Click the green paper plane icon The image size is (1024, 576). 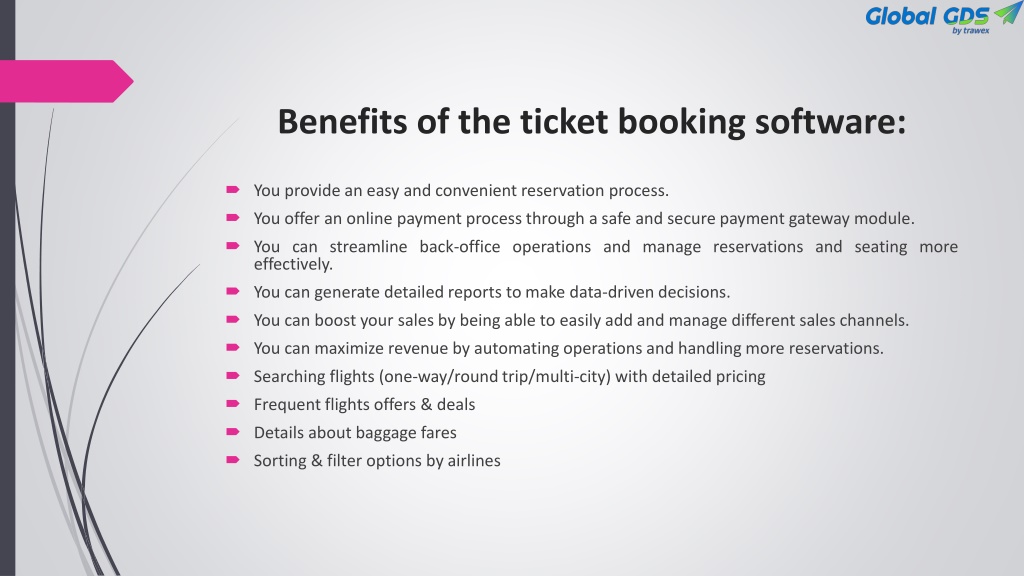tap(1008, 12)
